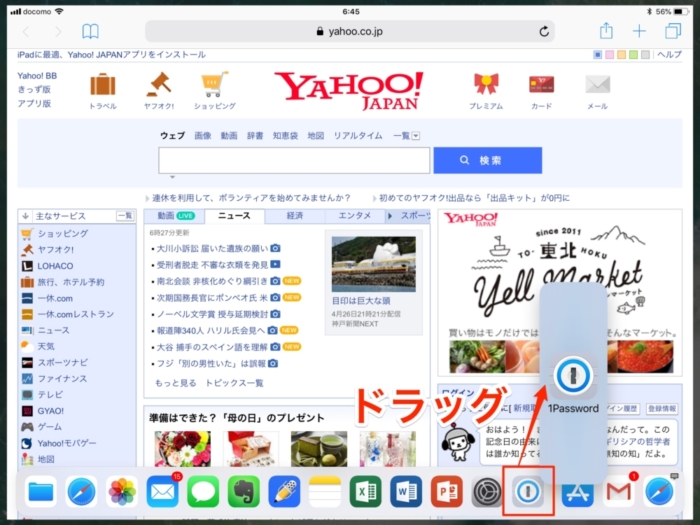Open Evernote in the dock

244,492
